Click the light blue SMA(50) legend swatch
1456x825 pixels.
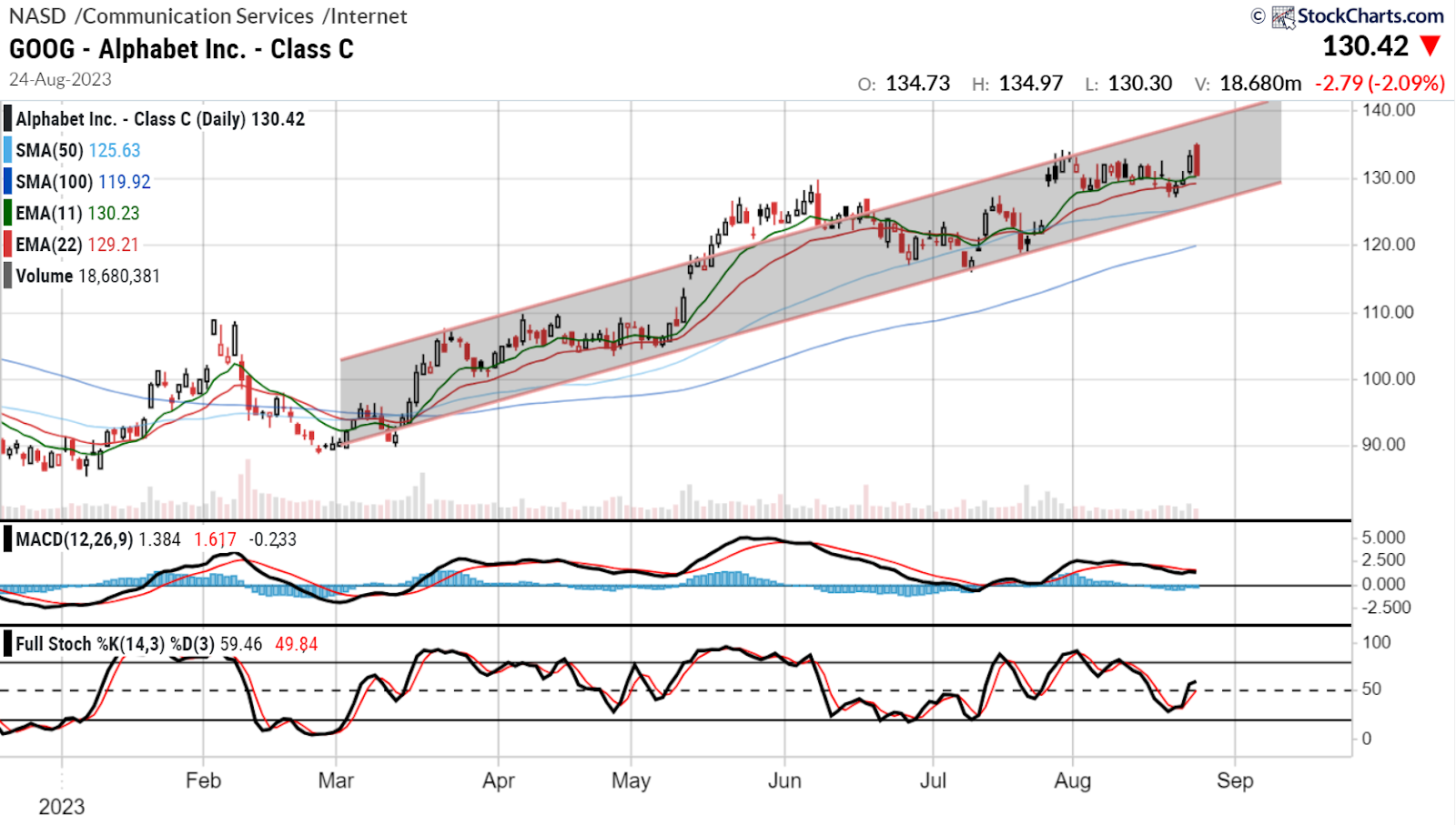coord(7,150)
